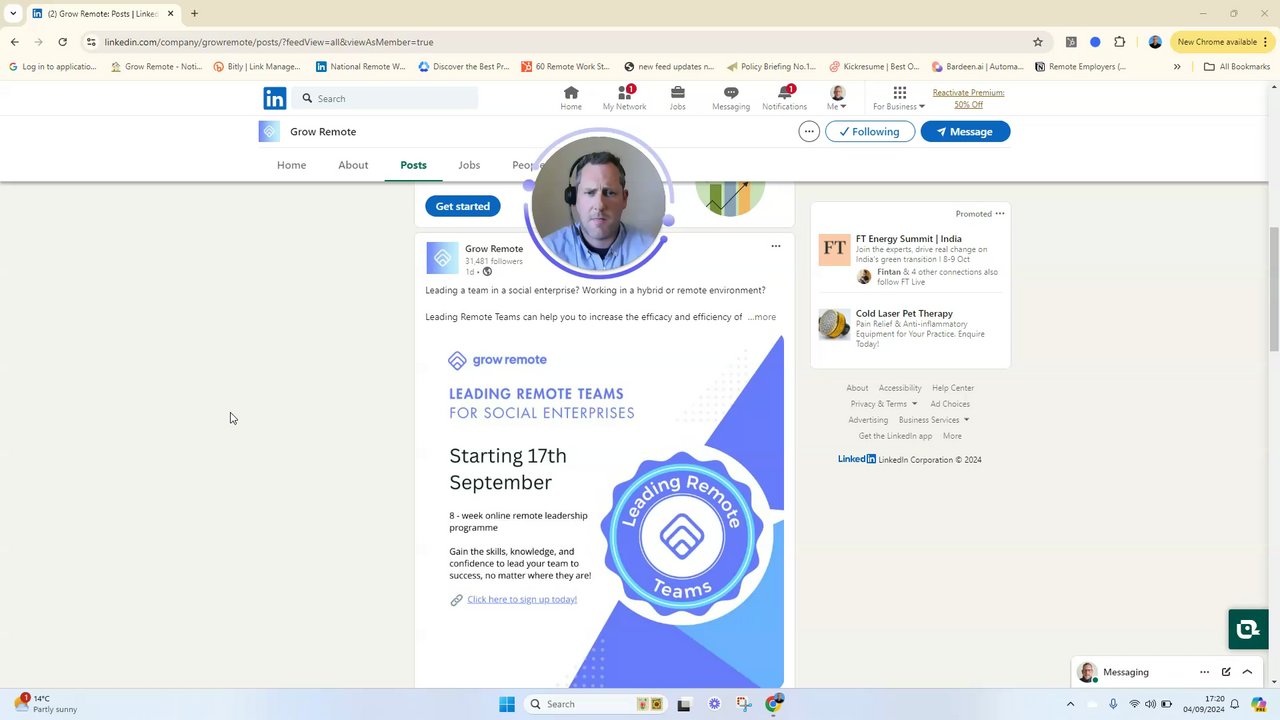The height and width of the screenshot is (720, 1280).
Task: Open Grow Remote author name on post
Action: coord(494,249)
